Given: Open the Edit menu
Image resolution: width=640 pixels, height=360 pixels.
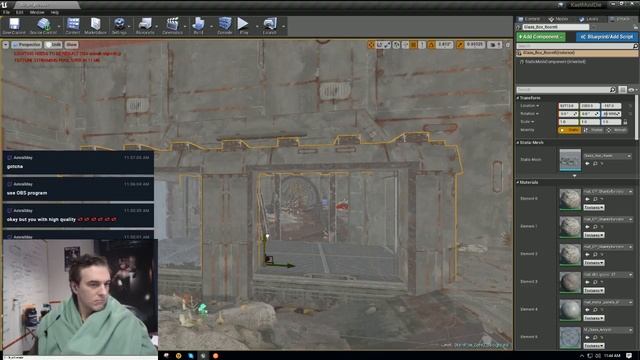Looking at the screenshot, I should pyautogui.click(x=20, y=13).
